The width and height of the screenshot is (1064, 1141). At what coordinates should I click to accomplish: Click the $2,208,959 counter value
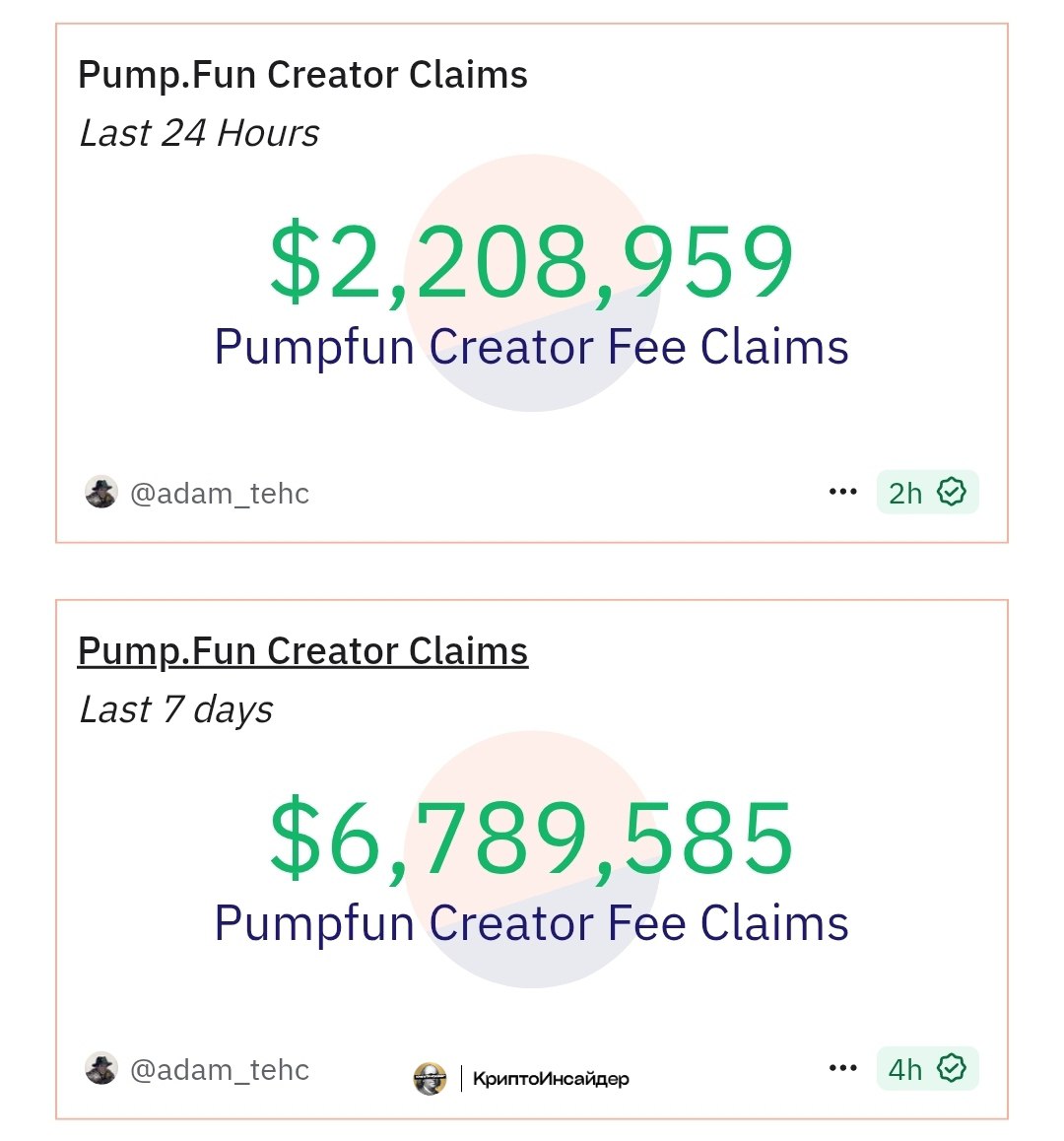coord(531,262)
